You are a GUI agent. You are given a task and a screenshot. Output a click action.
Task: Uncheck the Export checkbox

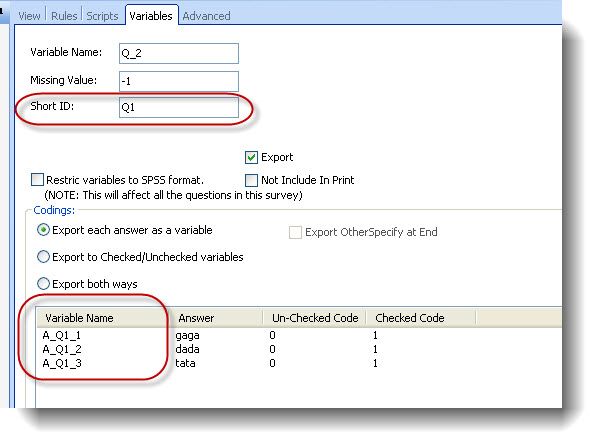point(251,157)
